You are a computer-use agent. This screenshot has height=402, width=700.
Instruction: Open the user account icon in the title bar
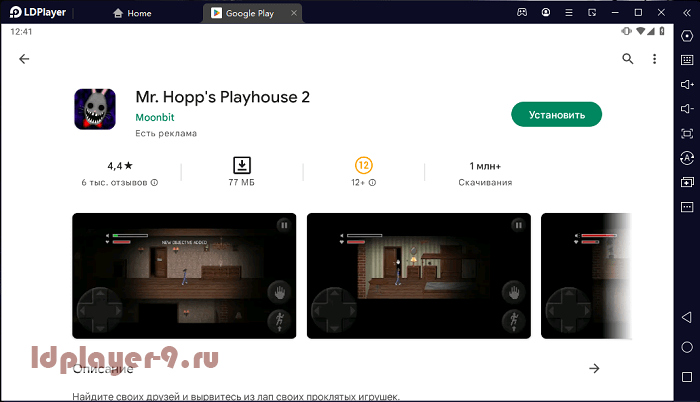tap(546, 13)
